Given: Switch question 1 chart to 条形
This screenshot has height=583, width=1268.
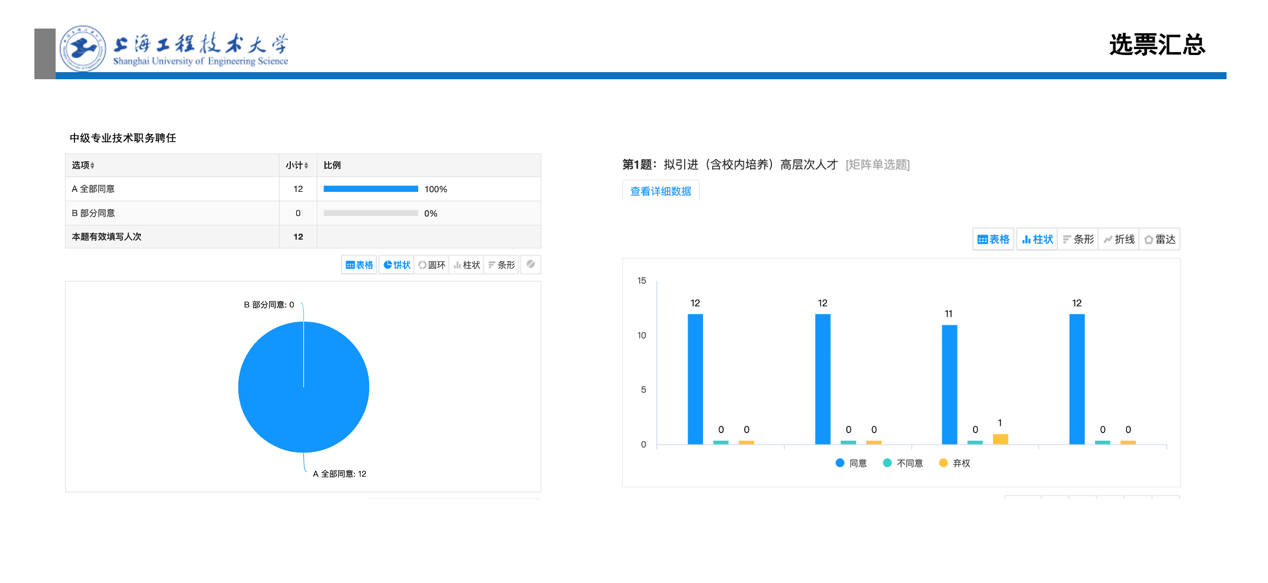Looking at the screenshot, I should tap(1078, 240).
